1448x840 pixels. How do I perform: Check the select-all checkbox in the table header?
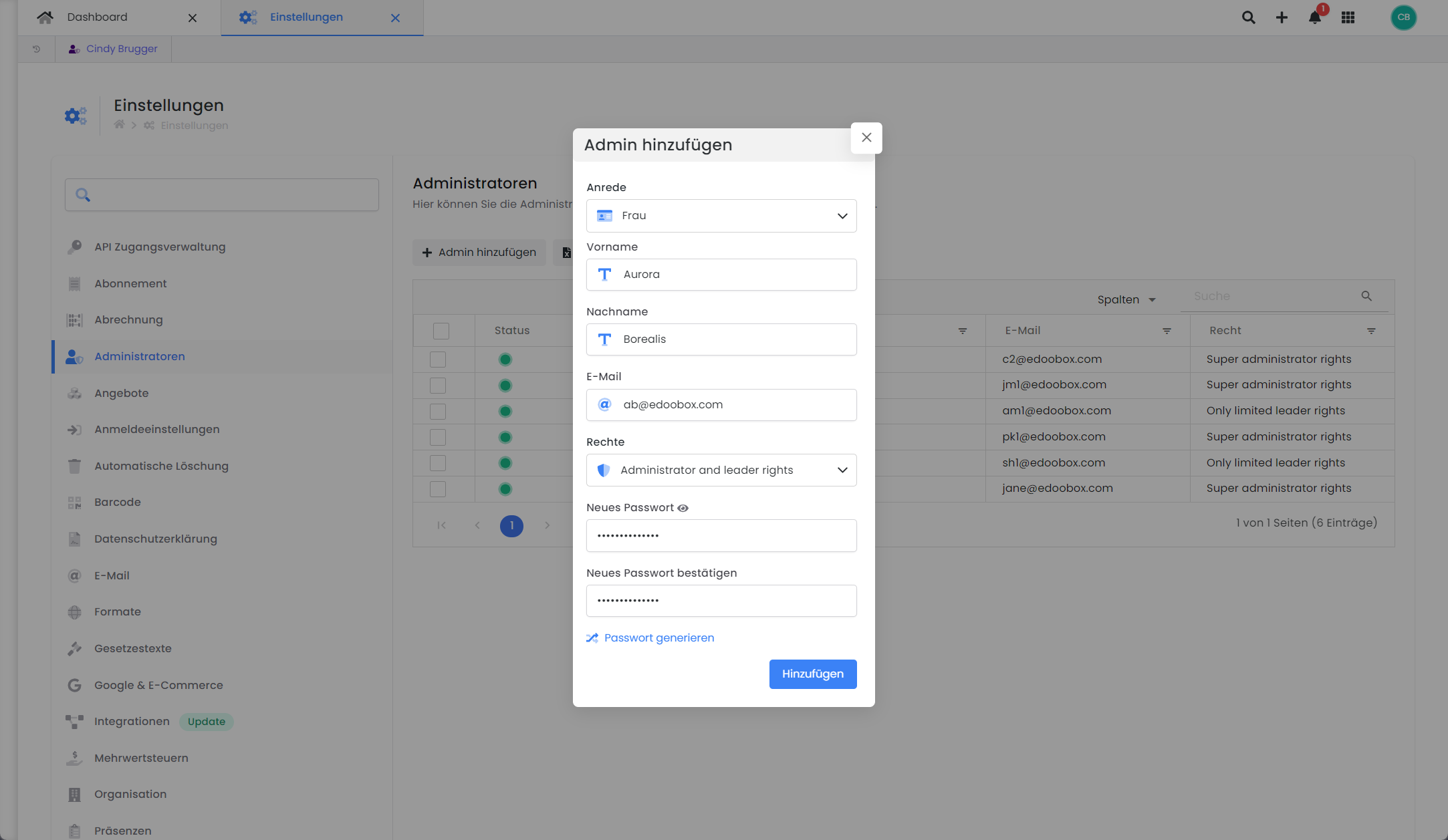(441, 330)
